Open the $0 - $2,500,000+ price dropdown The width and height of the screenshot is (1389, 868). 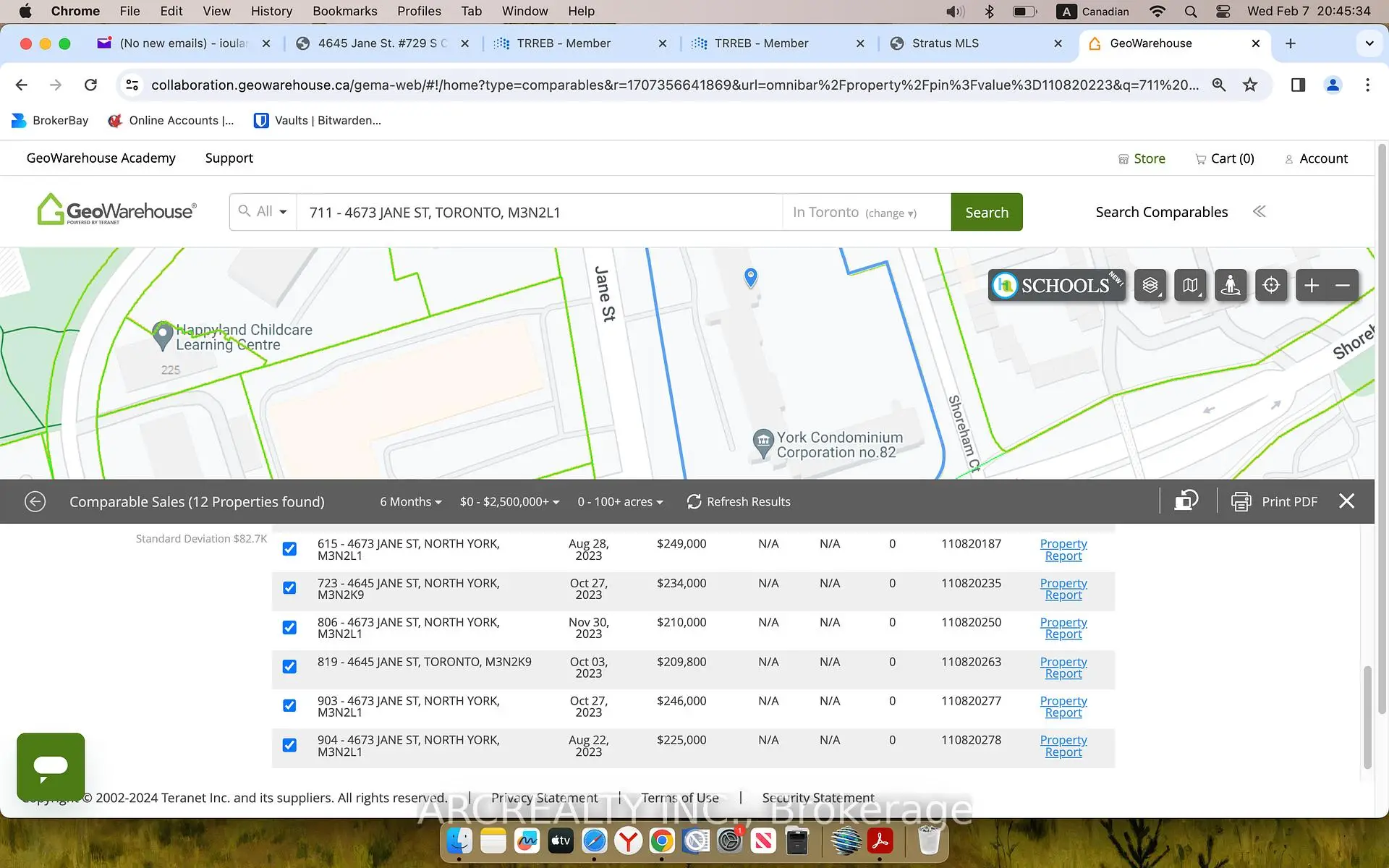click(509, 502)
